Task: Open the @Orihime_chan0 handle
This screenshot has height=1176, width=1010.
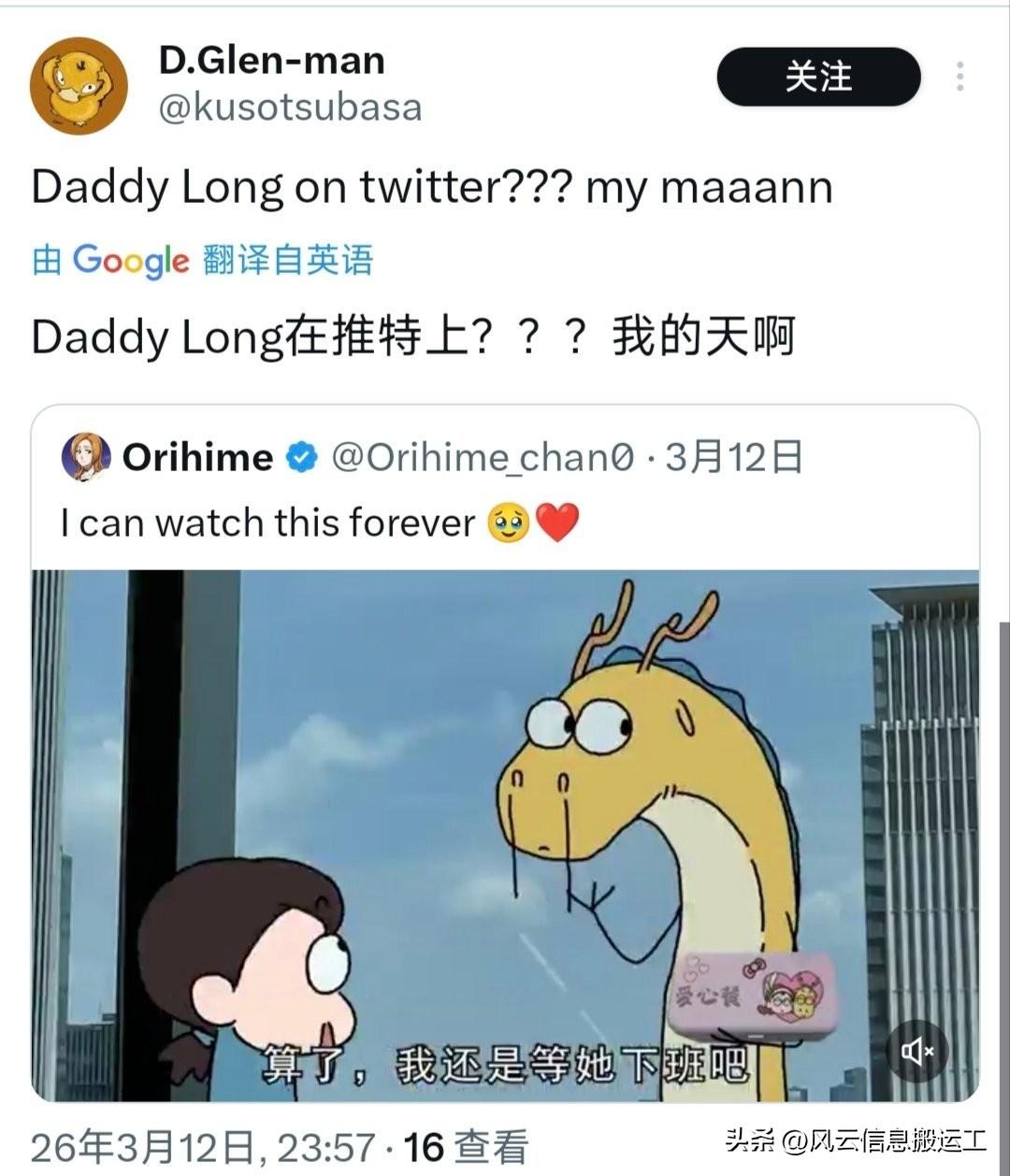Action: [x=483, y=458]
